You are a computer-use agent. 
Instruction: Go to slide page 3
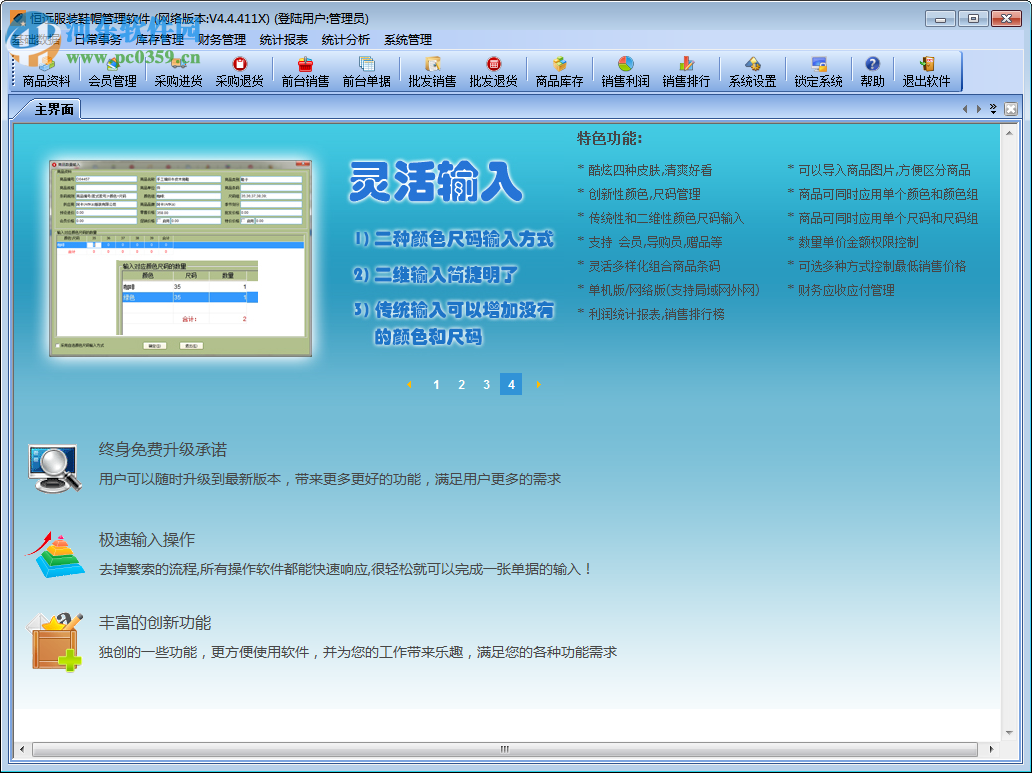pos(486,385)
